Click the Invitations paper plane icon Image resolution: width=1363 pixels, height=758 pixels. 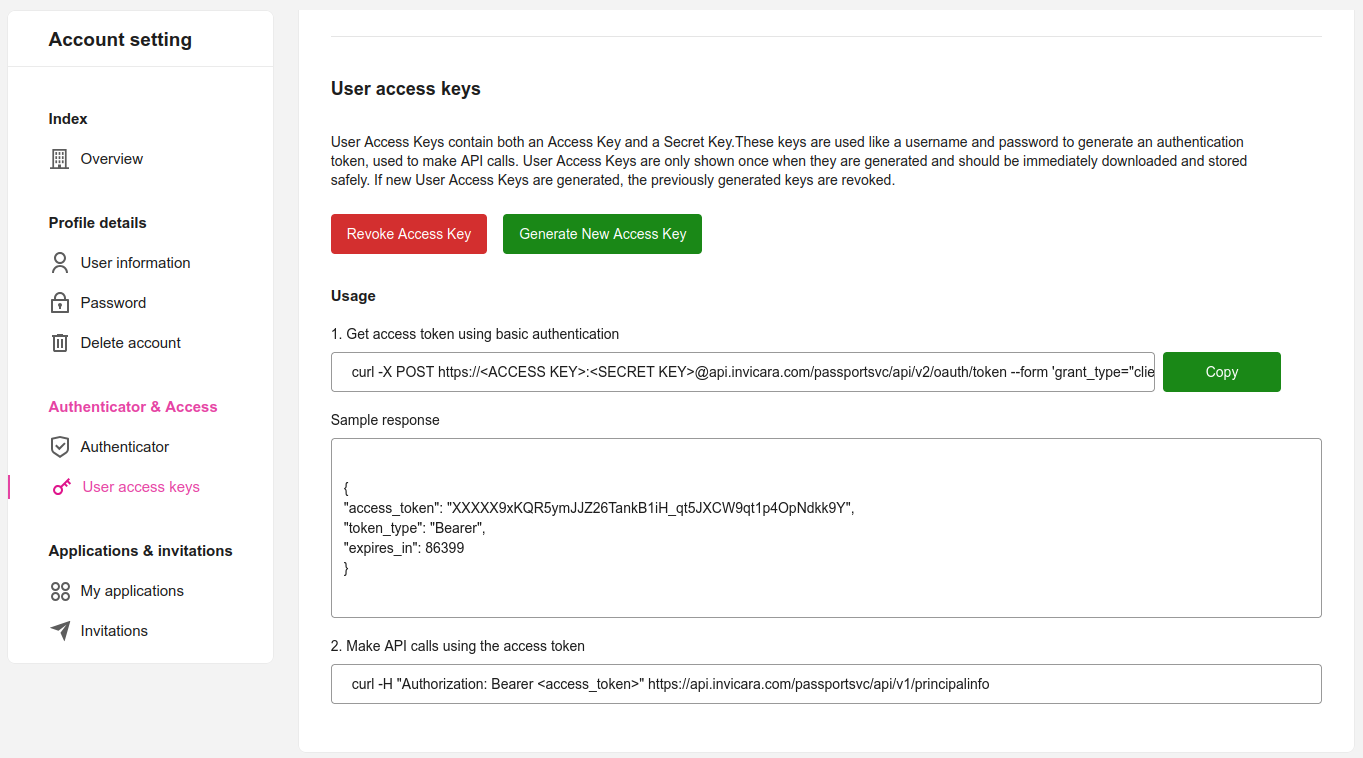(60, 631)
